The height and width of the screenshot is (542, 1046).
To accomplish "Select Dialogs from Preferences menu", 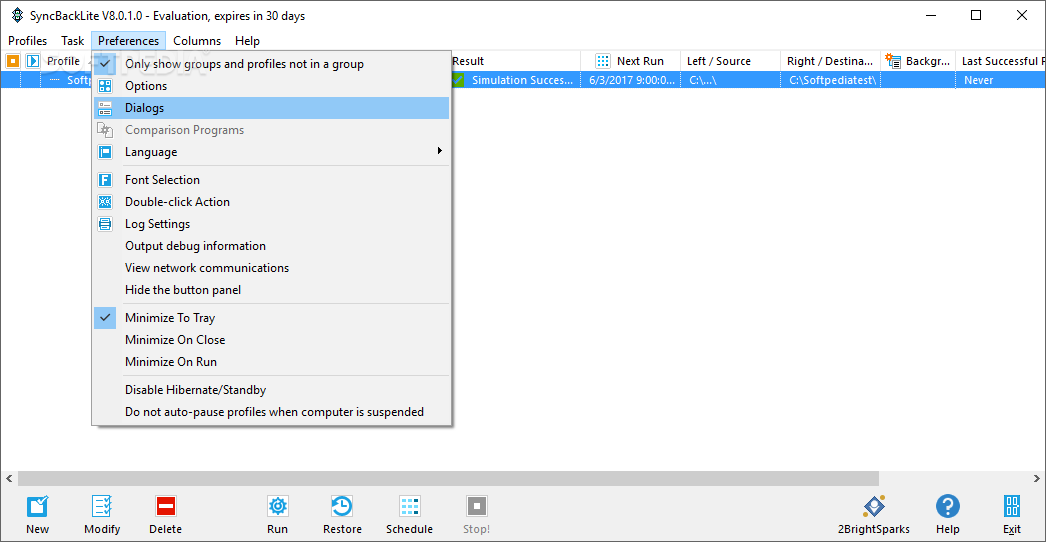I will [x=271, y=108].
